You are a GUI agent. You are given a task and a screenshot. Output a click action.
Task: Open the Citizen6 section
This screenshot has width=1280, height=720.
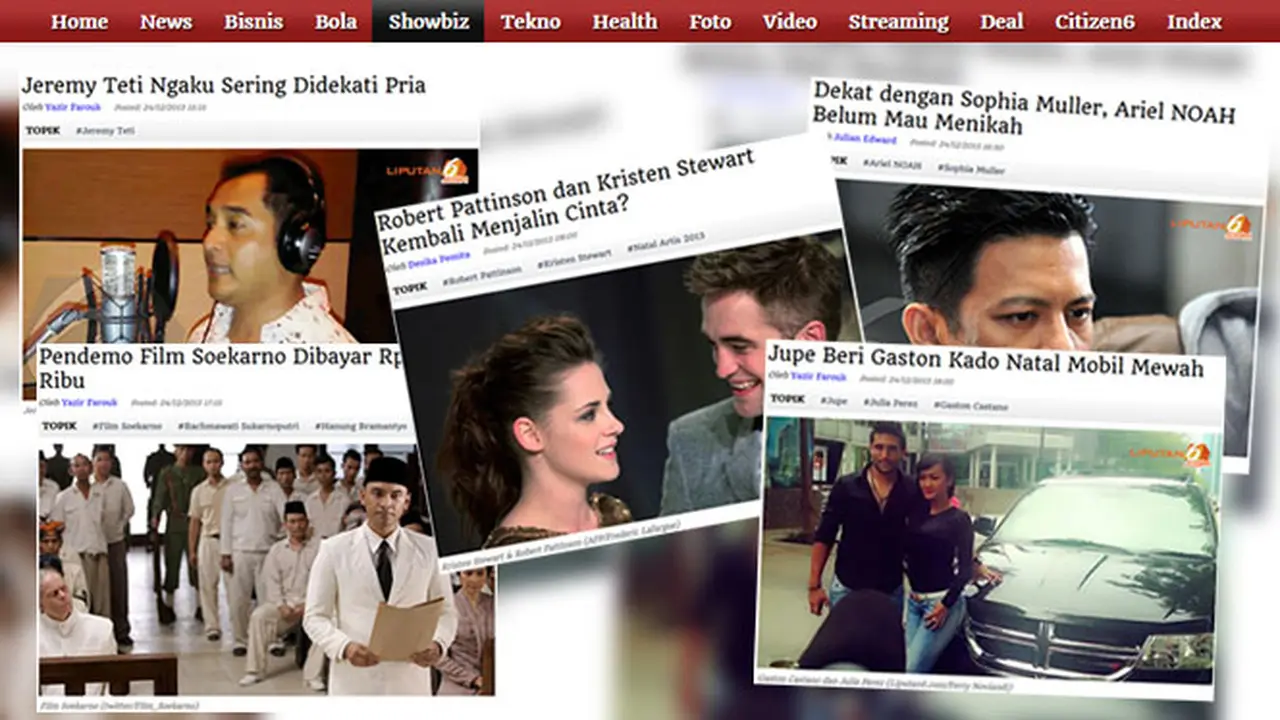click(x=1094, y=21)
